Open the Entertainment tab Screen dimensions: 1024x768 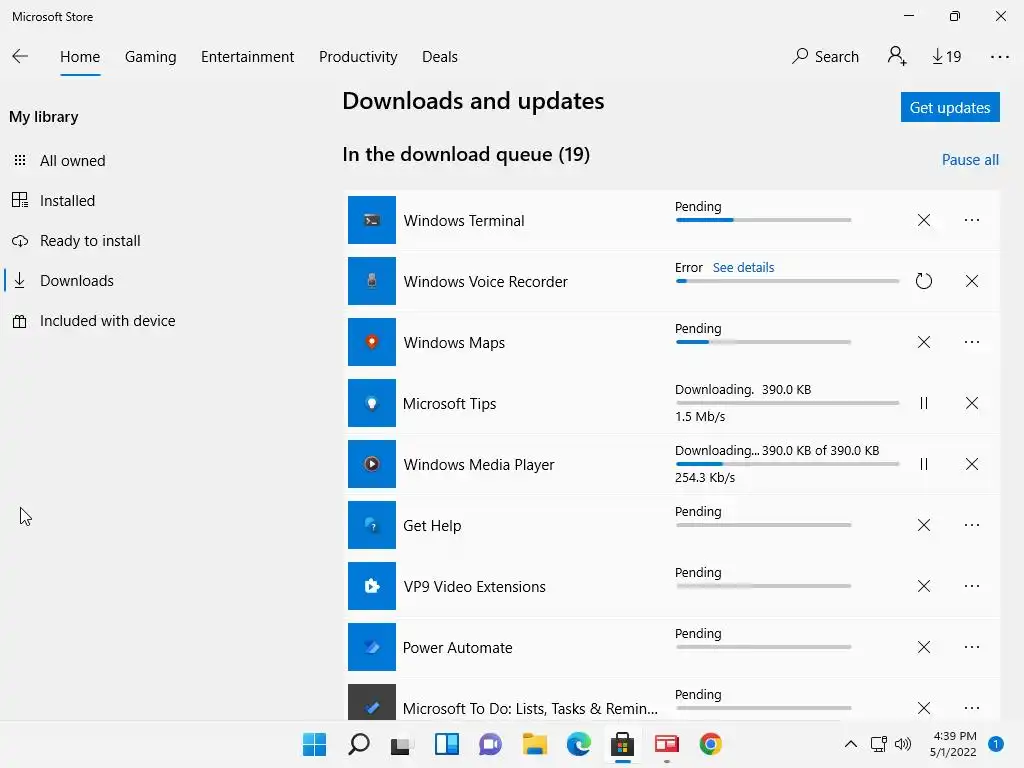[x=248, y=57]
